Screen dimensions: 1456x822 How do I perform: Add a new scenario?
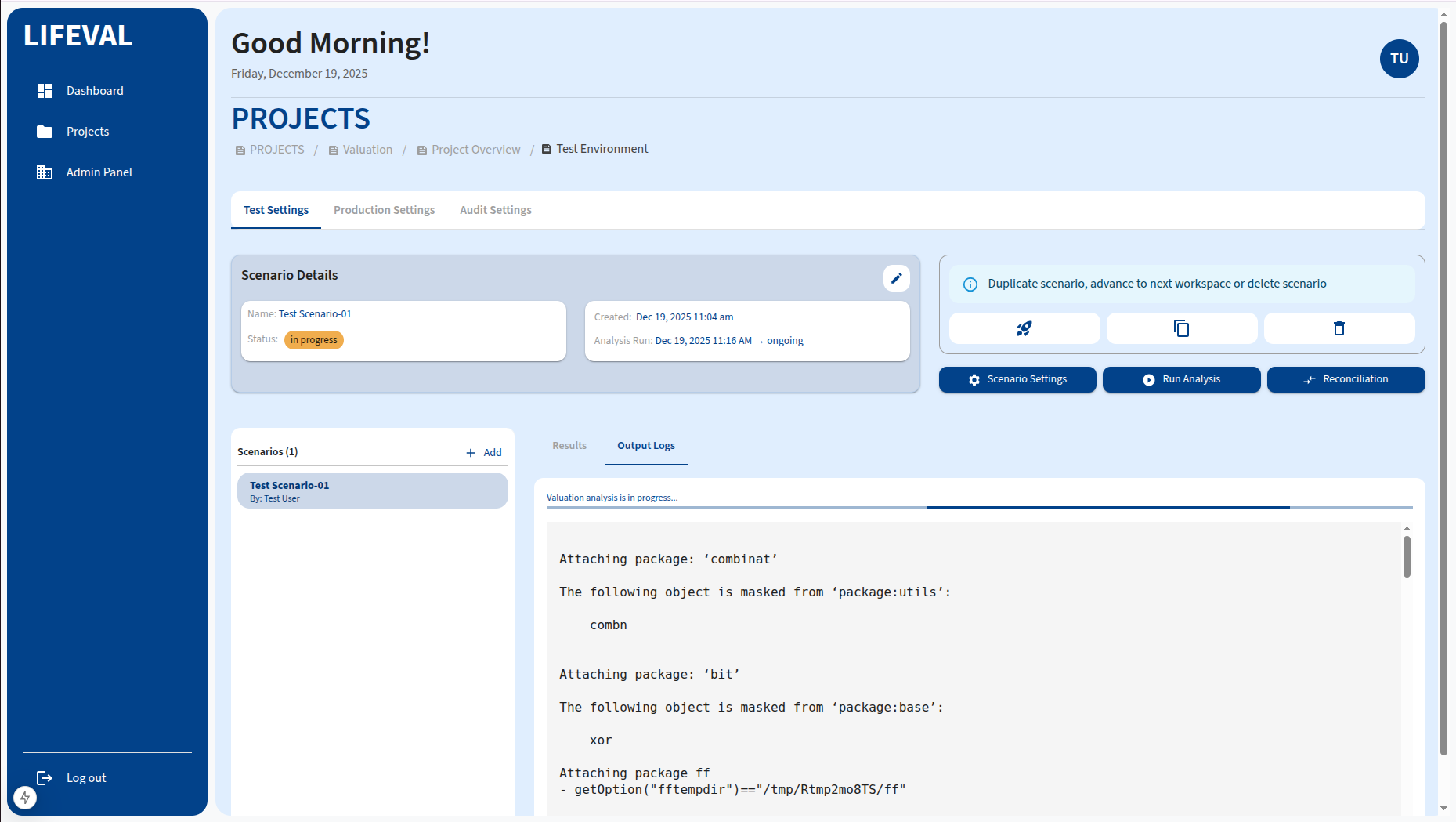coord(484,452)
